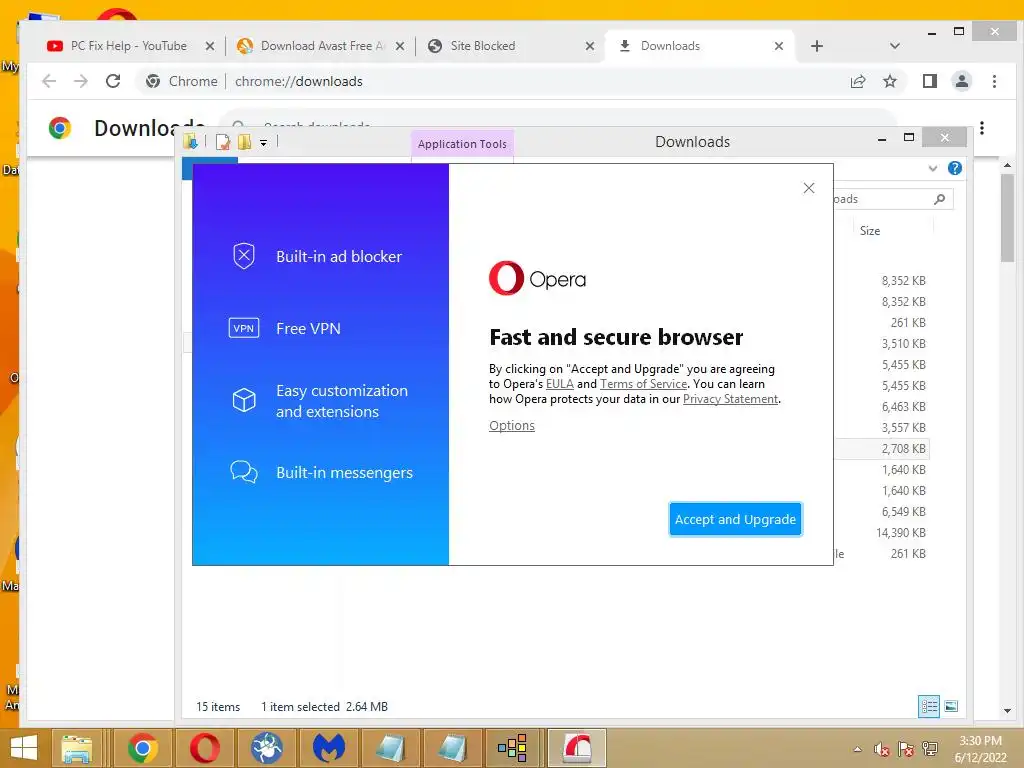Switch to the Site Blocked tab

[483, 46]
